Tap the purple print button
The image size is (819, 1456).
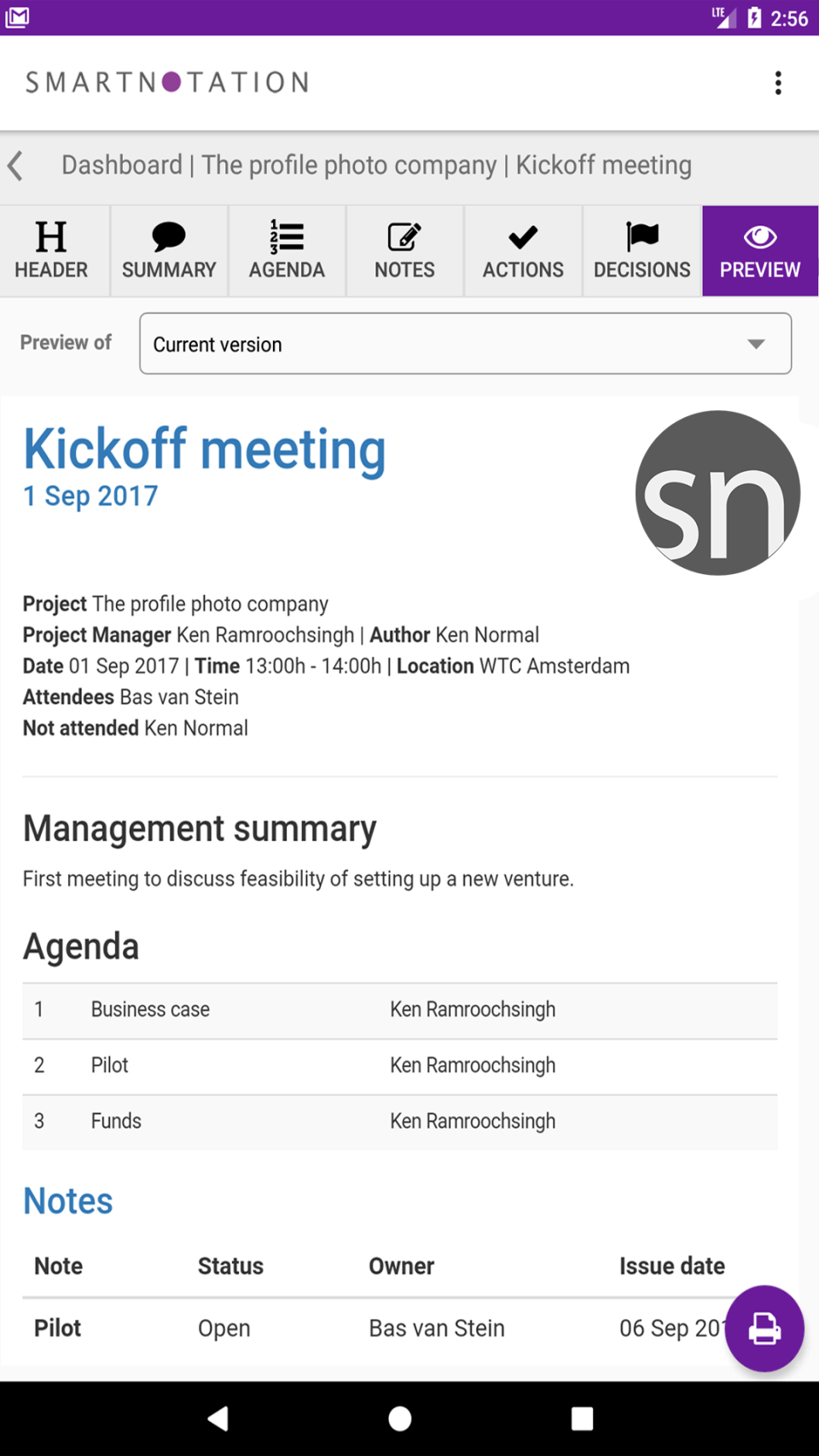764,1328
